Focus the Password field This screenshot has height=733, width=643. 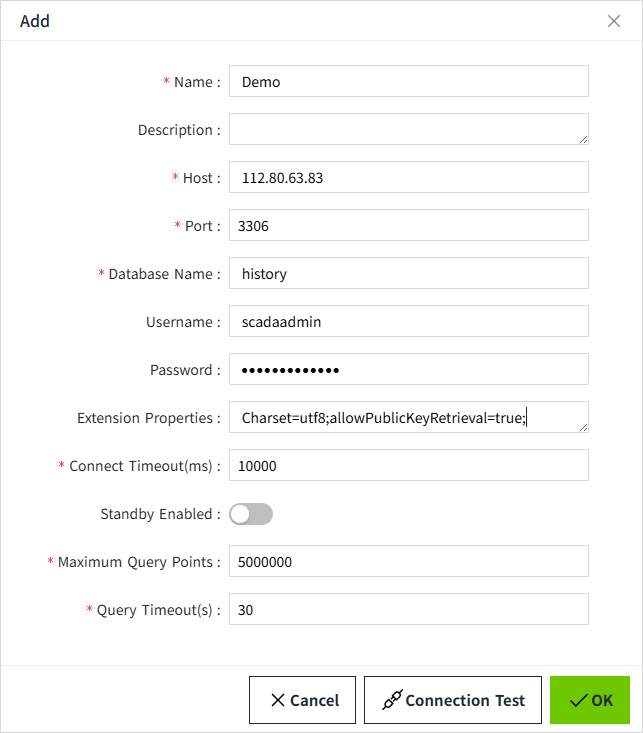coord(408,370)
